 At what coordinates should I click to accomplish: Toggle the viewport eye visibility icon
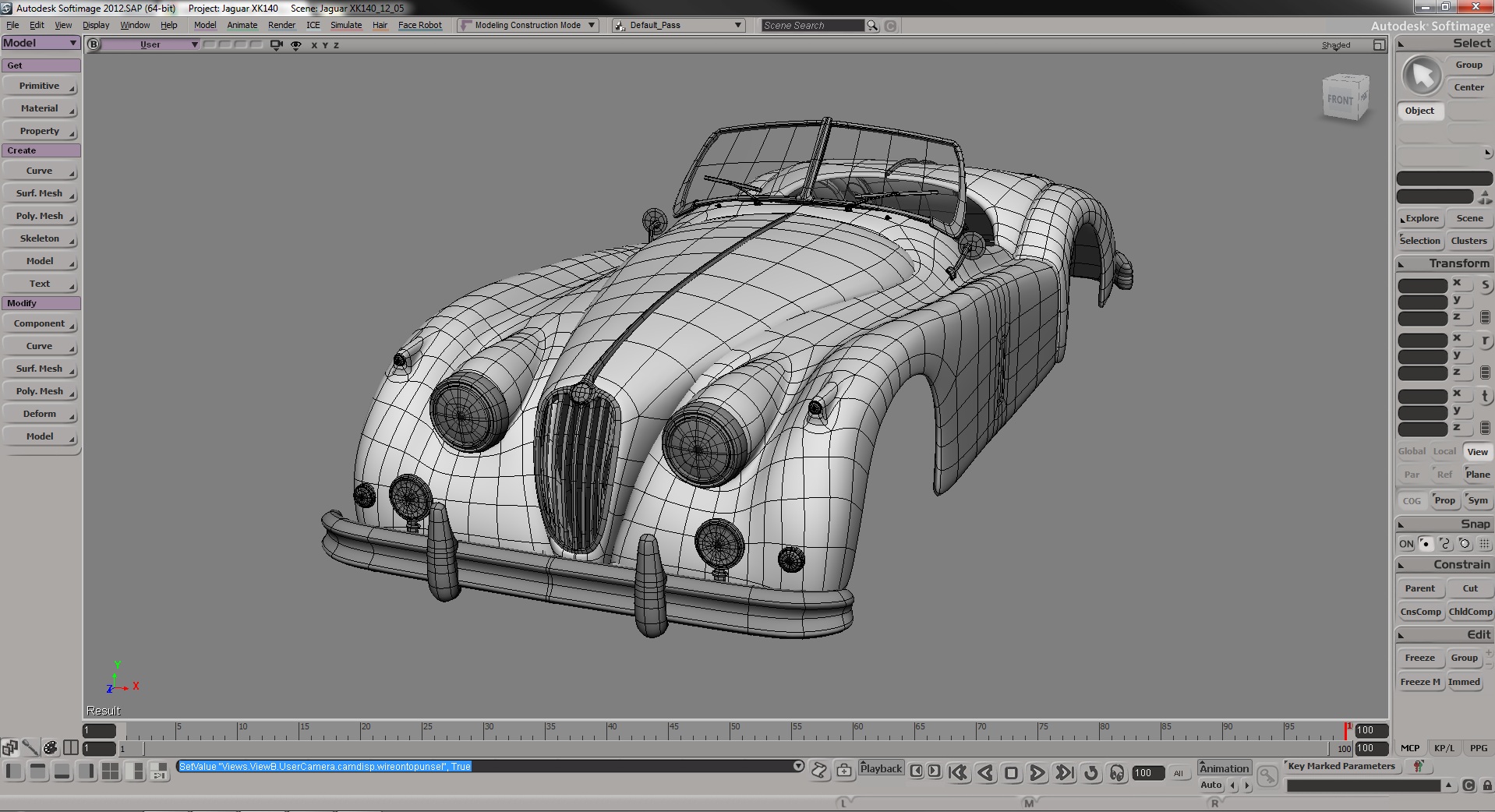click(296, 45)
